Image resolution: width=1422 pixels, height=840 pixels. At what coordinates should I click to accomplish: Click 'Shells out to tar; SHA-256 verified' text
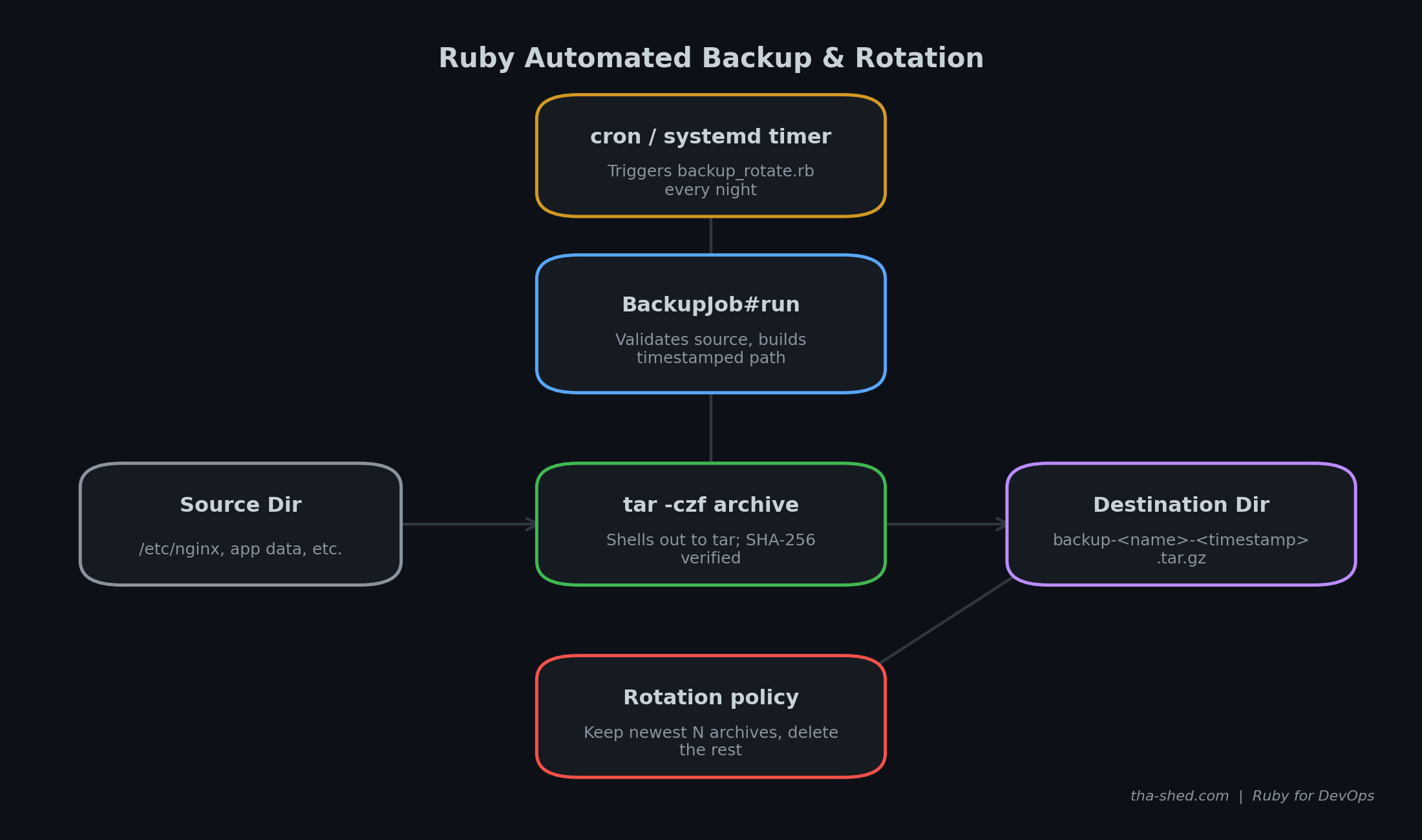point(711,549)
